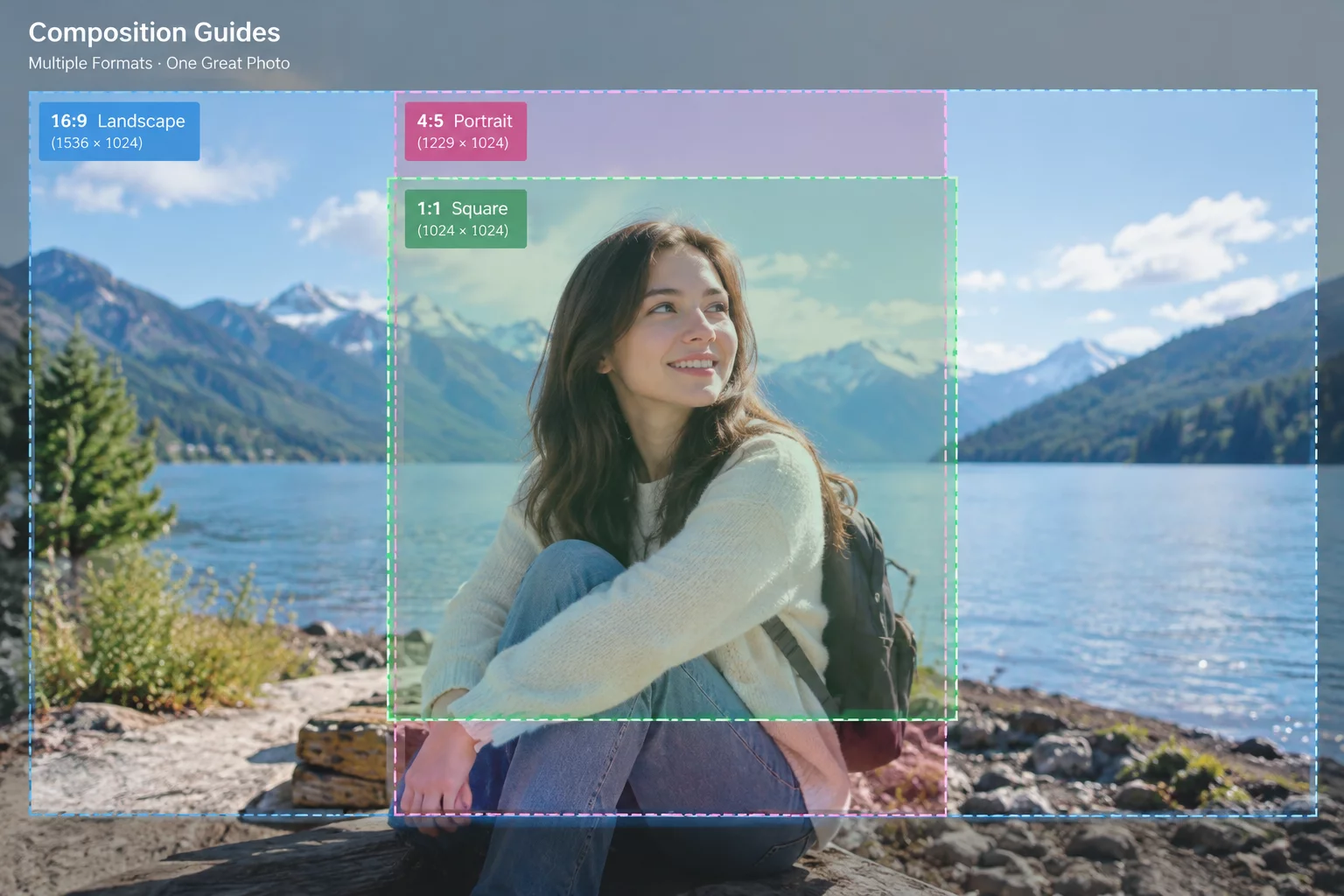Click the "Composition Guides" title
Viewport: 1344px width, 896px height.
(x=154, y=32)
